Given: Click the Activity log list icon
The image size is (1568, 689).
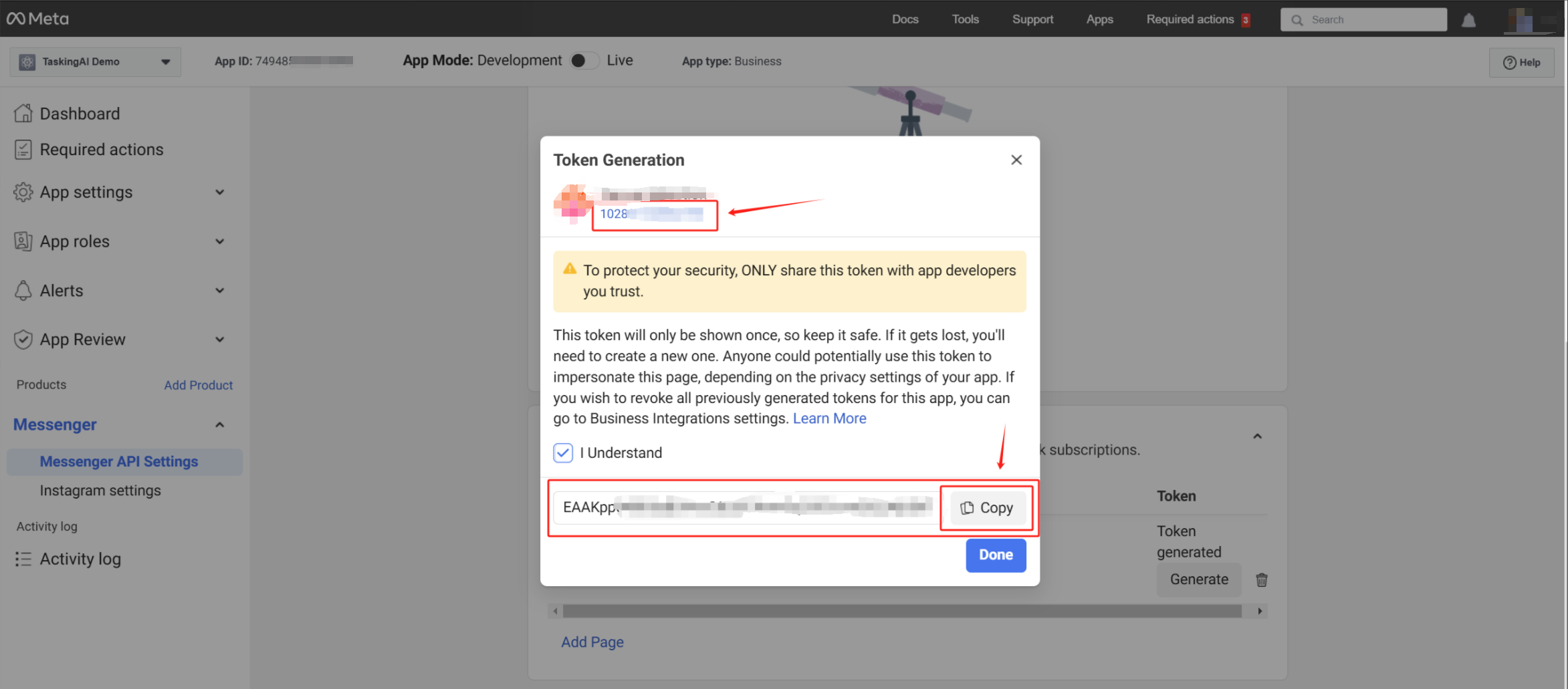Looking at the screenshot, I should pyautogui.click(x=23, y=559).
